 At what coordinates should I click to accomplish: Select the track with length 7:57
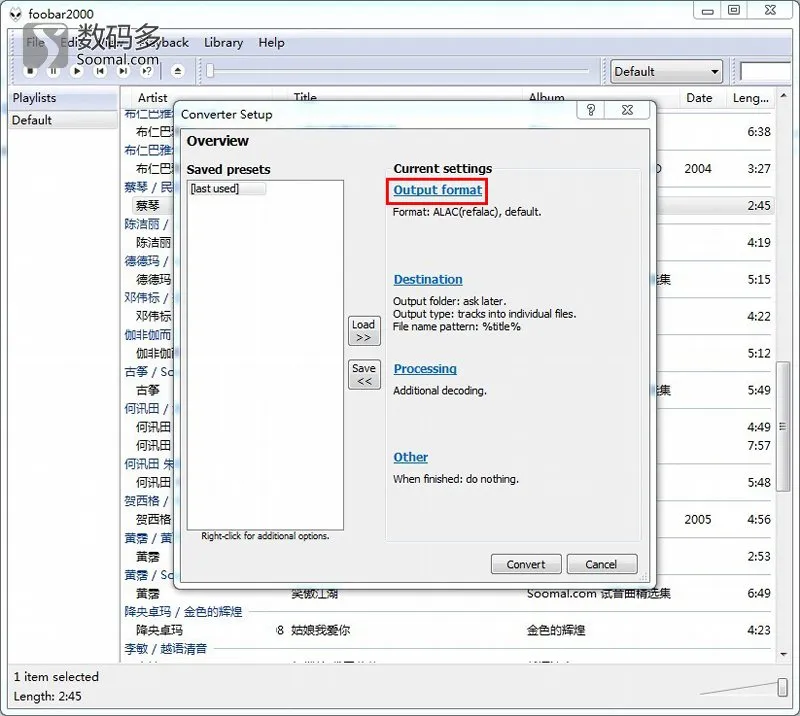[x=759, y=446]
